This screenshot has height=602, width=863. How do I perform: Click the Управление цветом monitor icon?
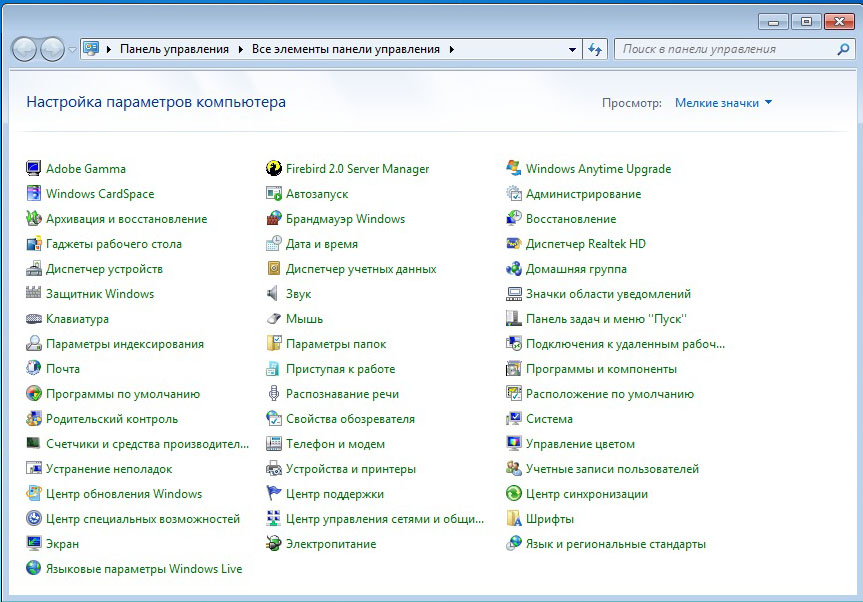(x=514, y=444)
